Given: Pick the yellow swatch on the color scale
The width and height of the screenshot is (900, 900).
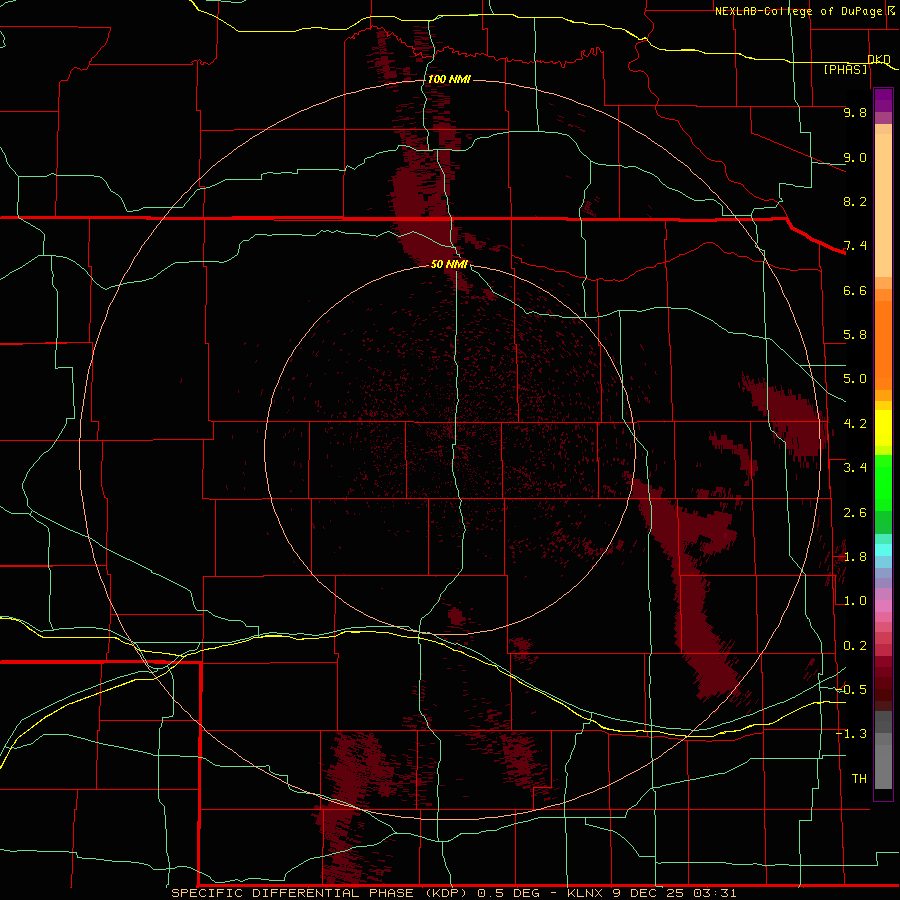Looking at the screenshot, I should [x=883, y=428].
